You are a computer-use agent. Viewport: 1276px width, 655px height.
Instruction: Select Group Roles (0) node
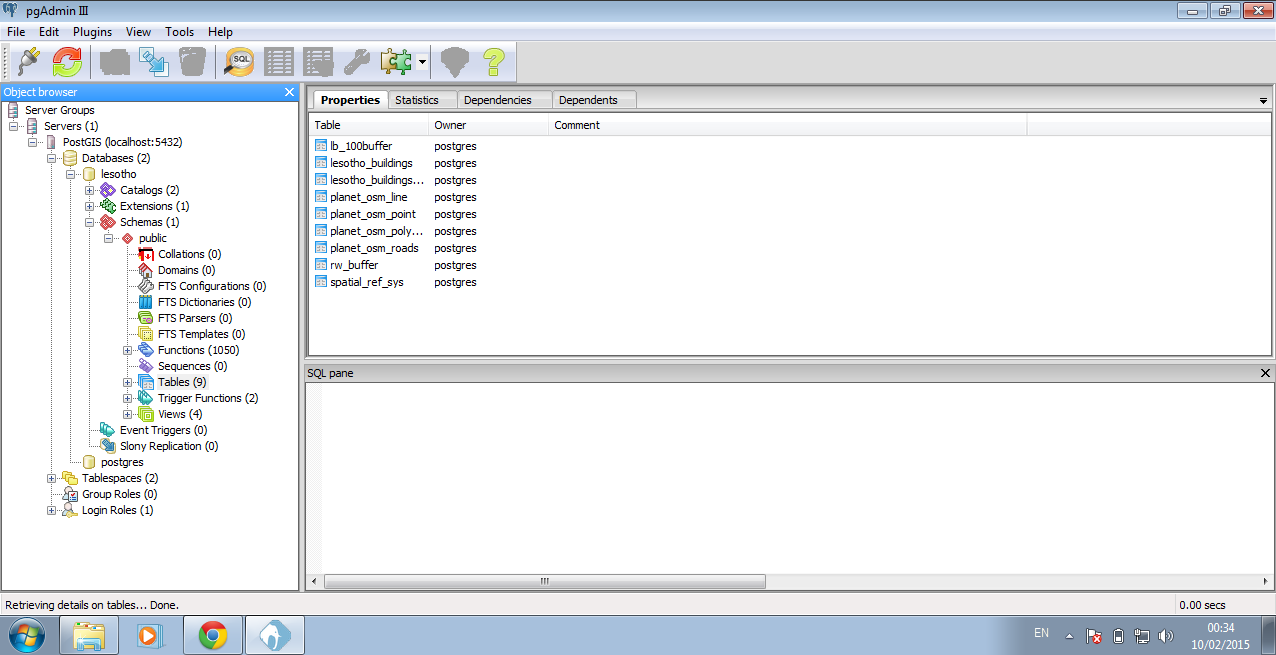(x=119, y=494)
